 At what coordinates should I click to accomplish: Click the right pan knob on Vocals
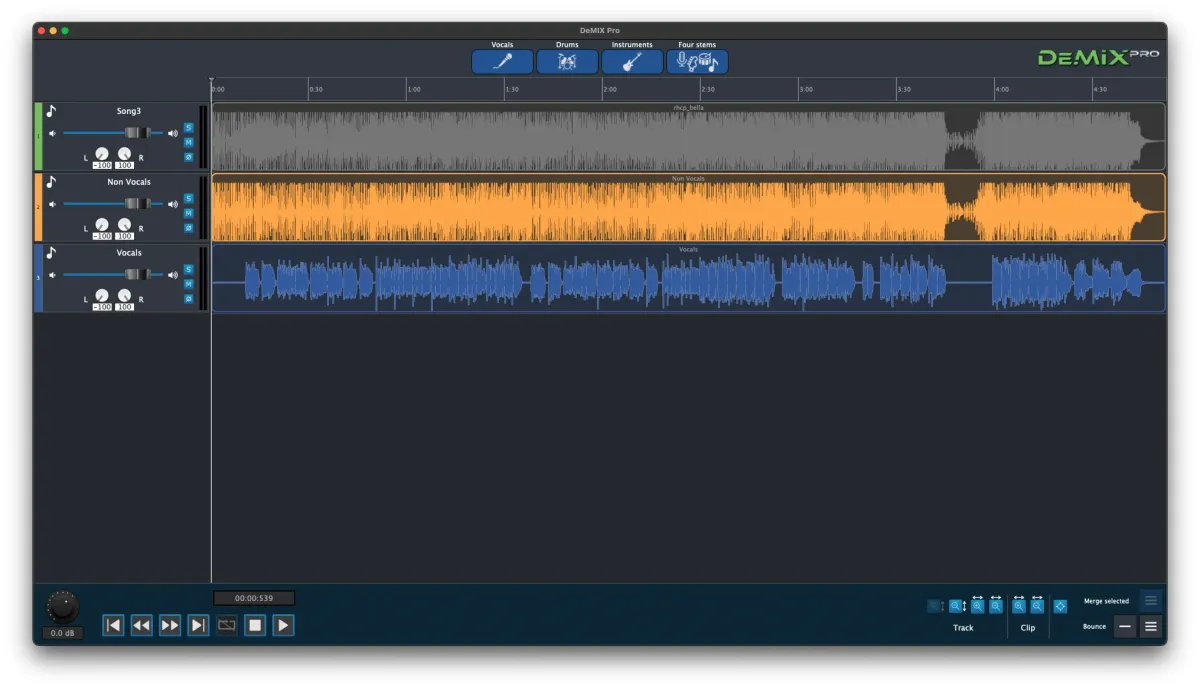tap(124, 296)
